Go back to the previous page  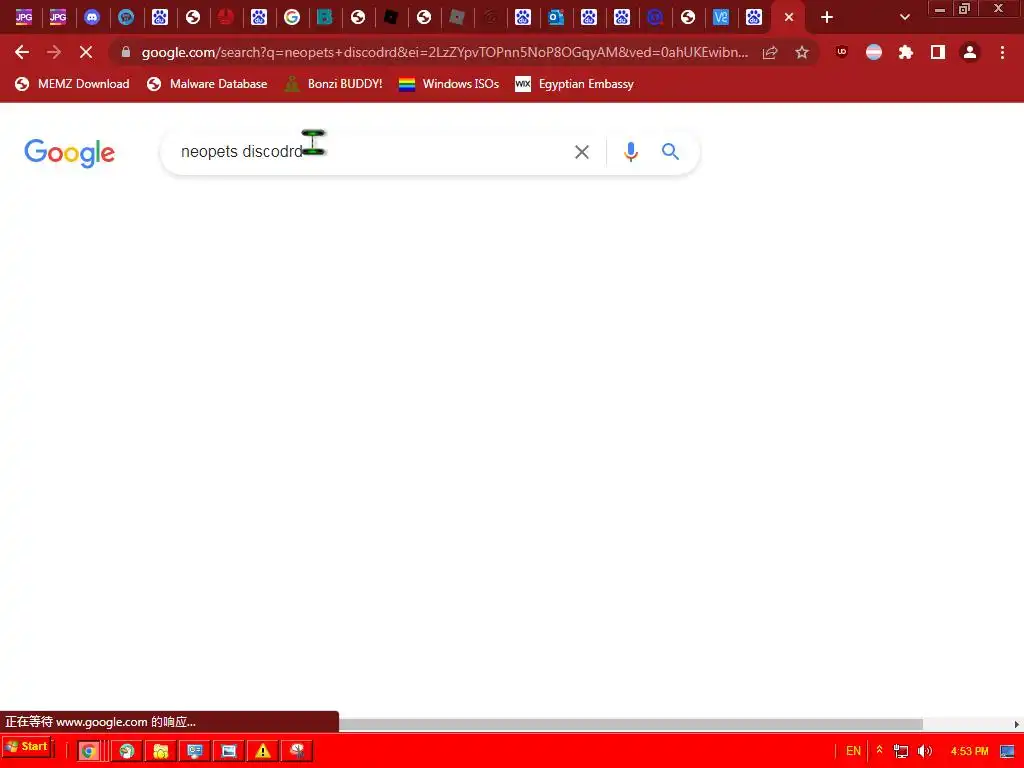22,52
